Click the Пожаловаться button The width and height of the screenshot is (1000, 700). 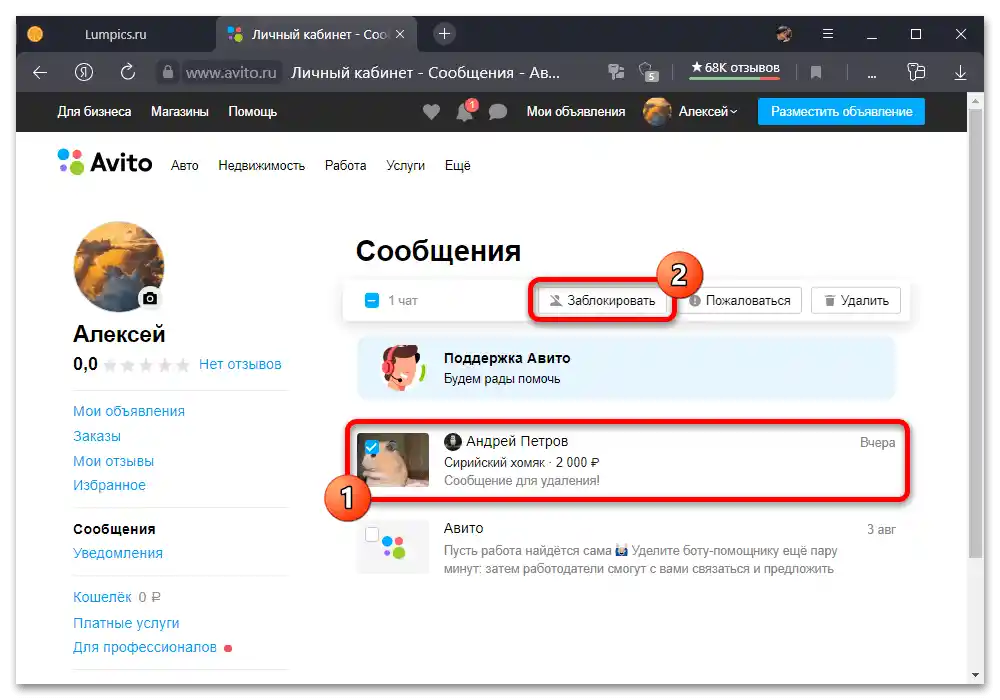tap(740, 300)
